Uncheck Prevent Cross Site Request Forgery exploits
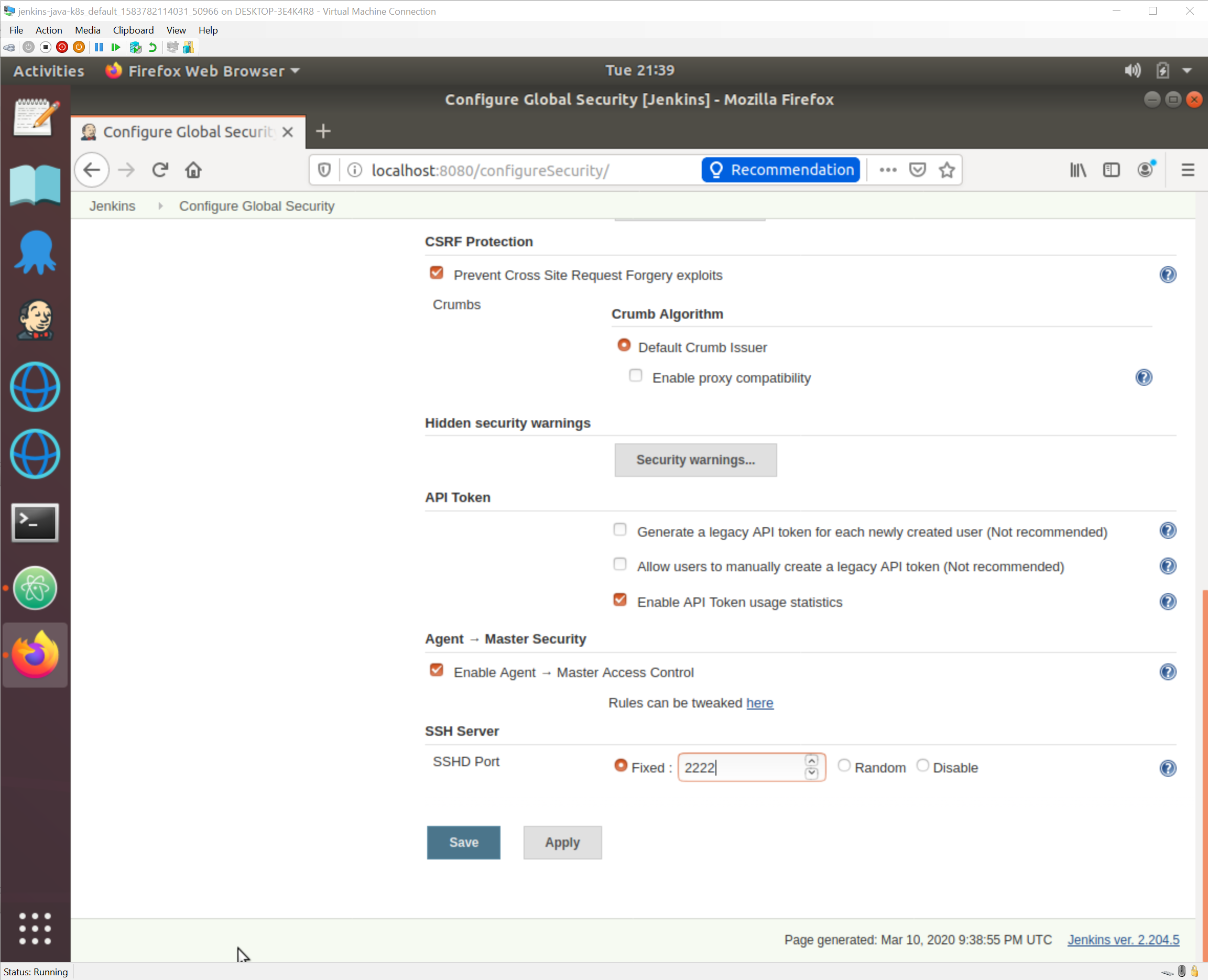Viewport: 1208px width, 980px height. coord(437,273)
